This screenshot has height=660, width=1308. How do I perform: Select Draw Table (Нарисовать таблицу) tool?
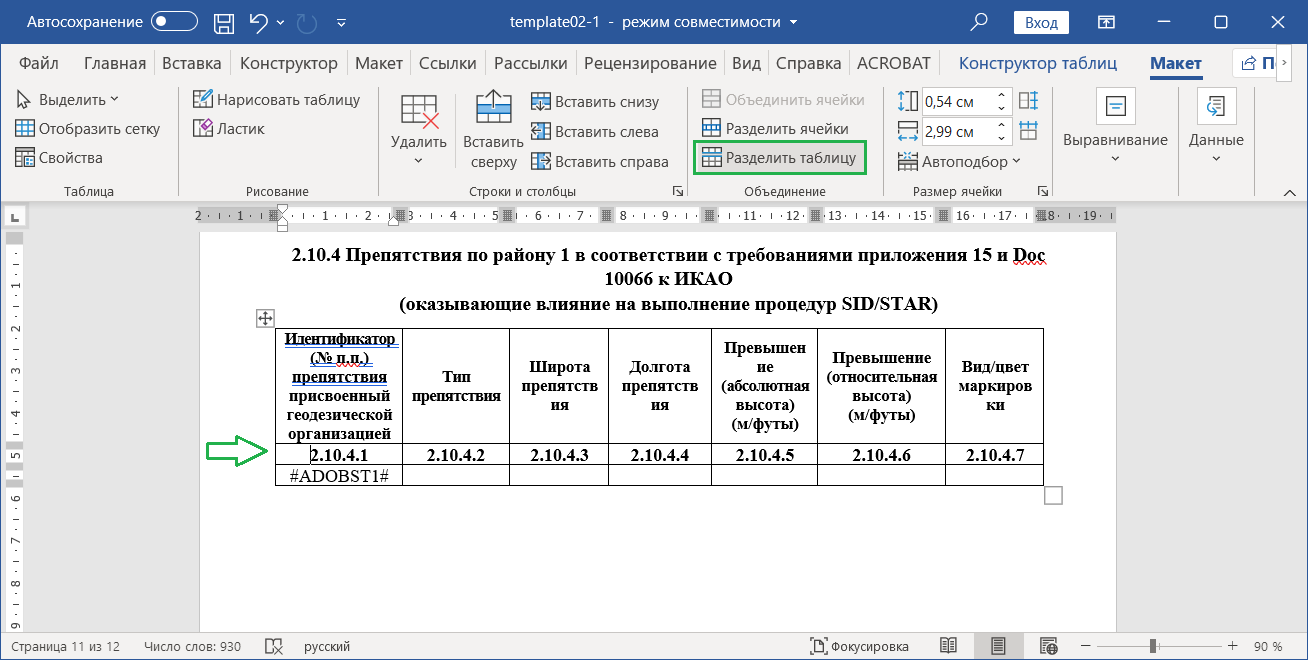coord(276,99)
